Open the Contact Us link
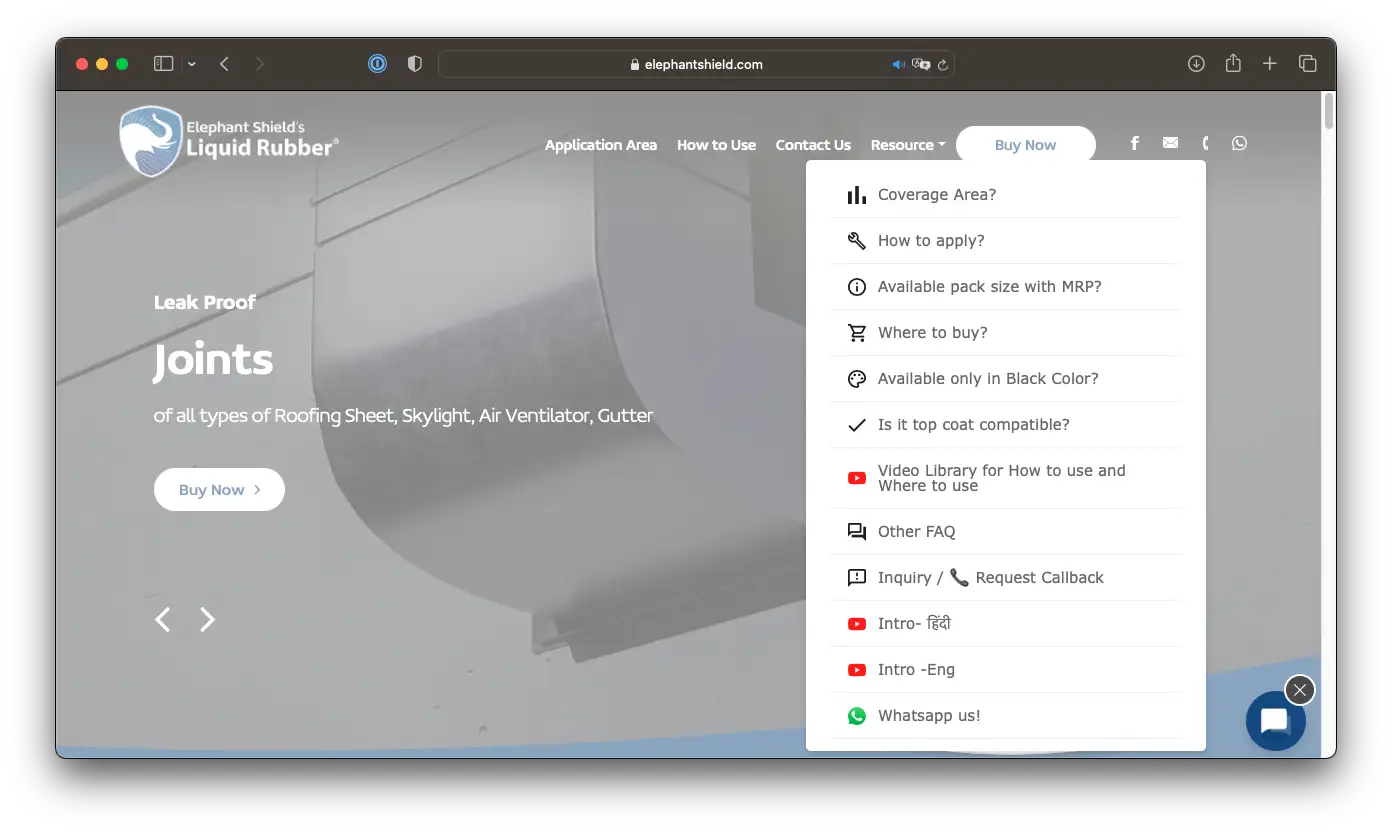The height and width of the screenshot is (832, 1392). point(813,145)
